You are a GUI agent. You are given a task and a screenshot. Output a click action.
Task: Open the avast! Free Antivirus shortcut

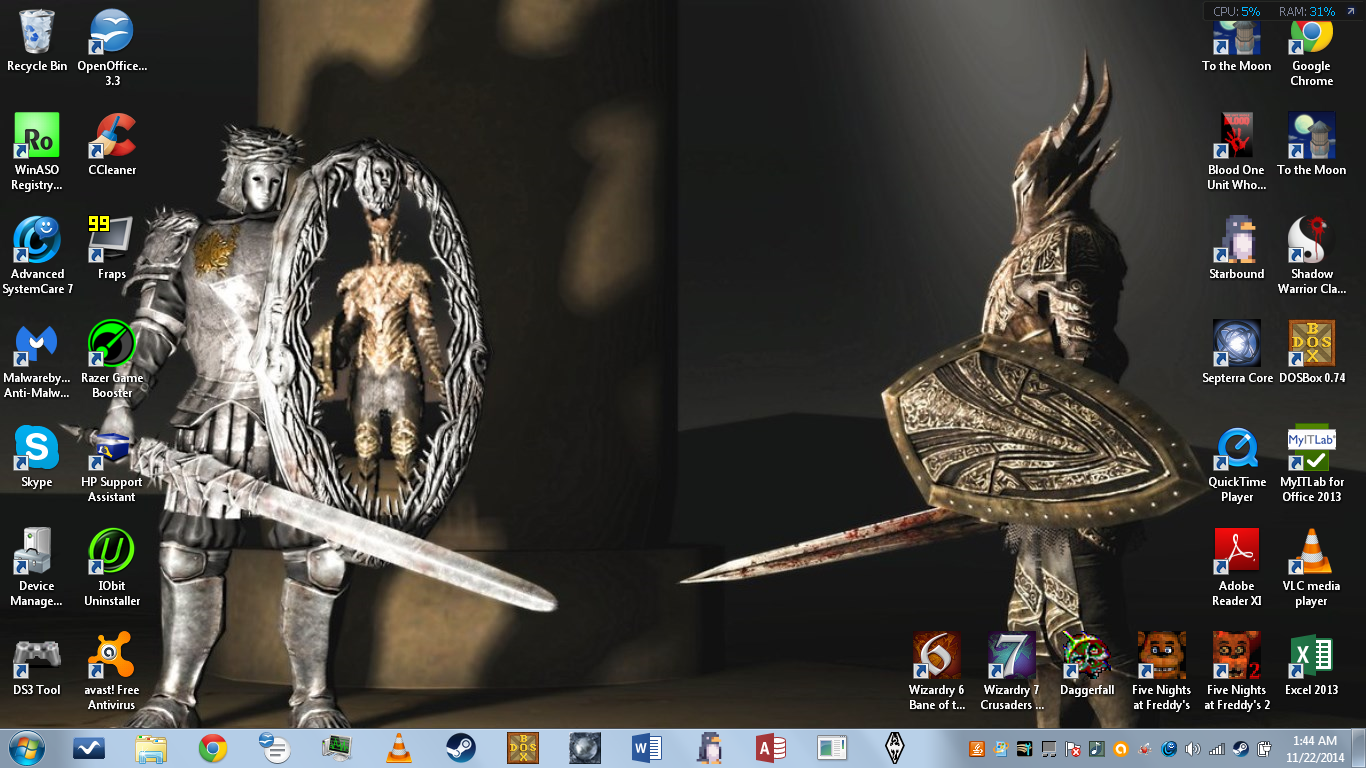coord(112,671)
